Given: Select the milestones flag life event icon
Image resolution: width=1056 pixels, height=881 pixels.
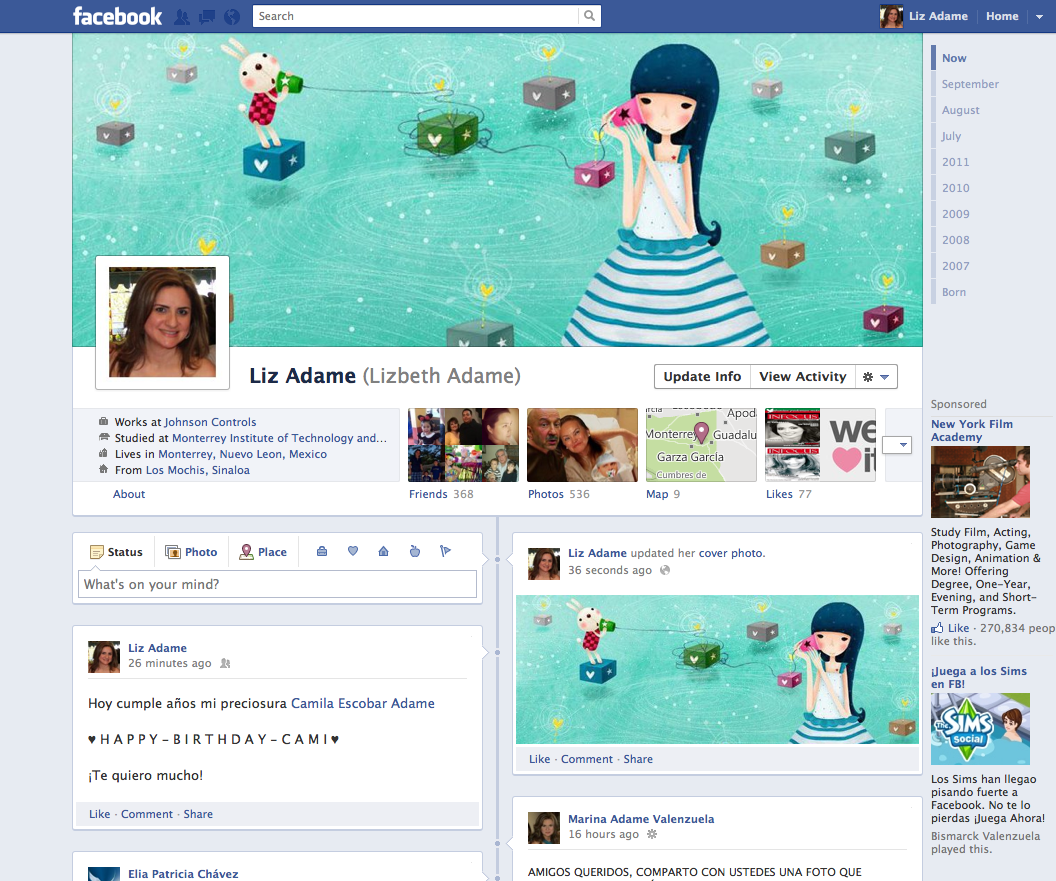Looking at the screenshot, I should point(445,552).
